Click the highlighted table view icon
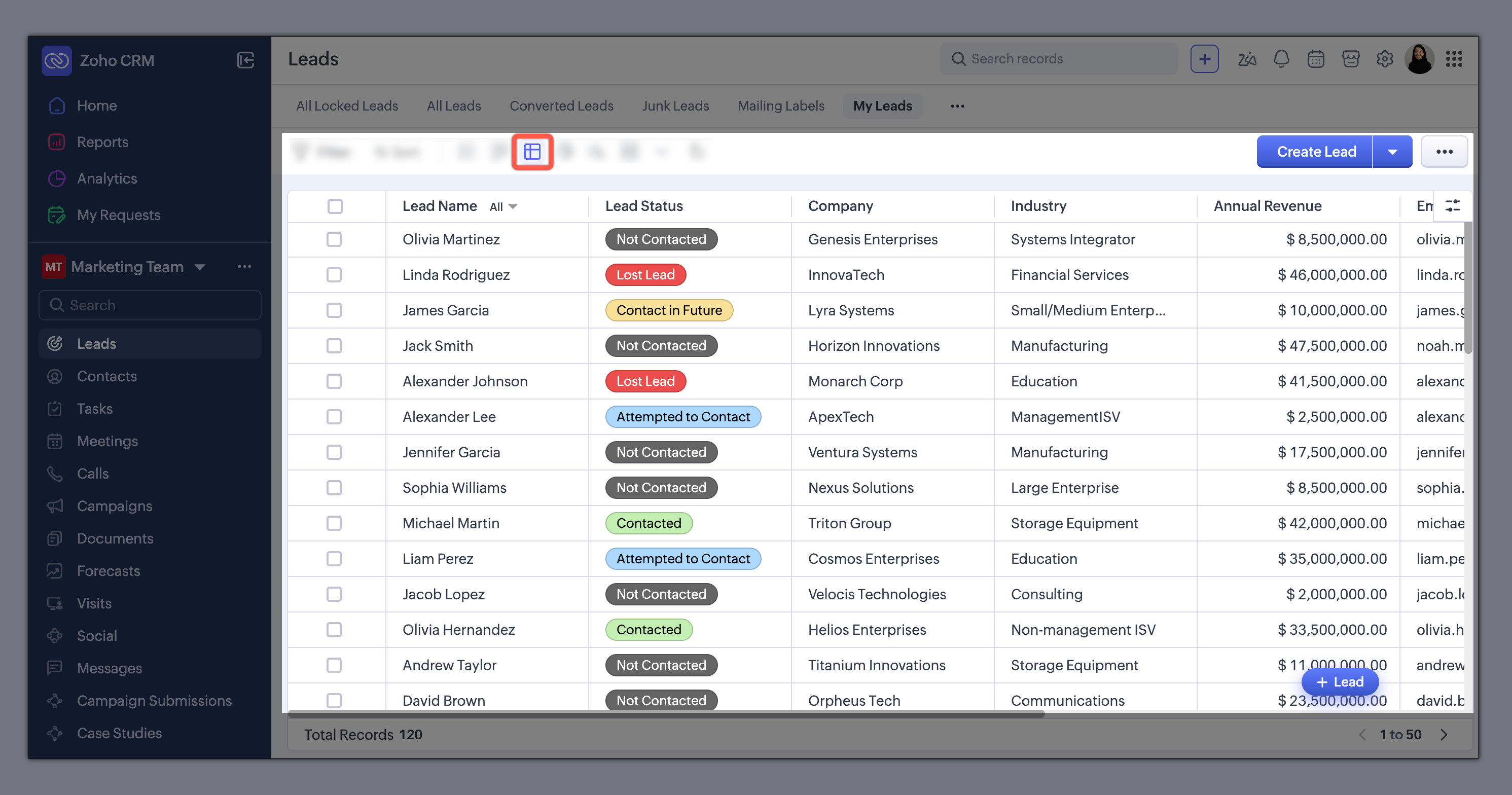The image size is (1512, 795). tap(532, 152)
